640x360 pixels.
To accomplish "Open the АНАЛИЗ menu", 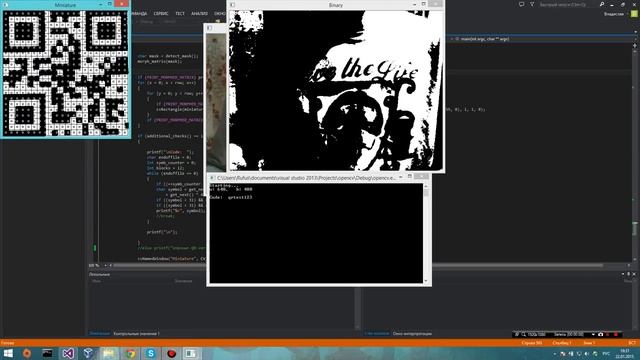I will pyautogui.click(x=199, y=13).
